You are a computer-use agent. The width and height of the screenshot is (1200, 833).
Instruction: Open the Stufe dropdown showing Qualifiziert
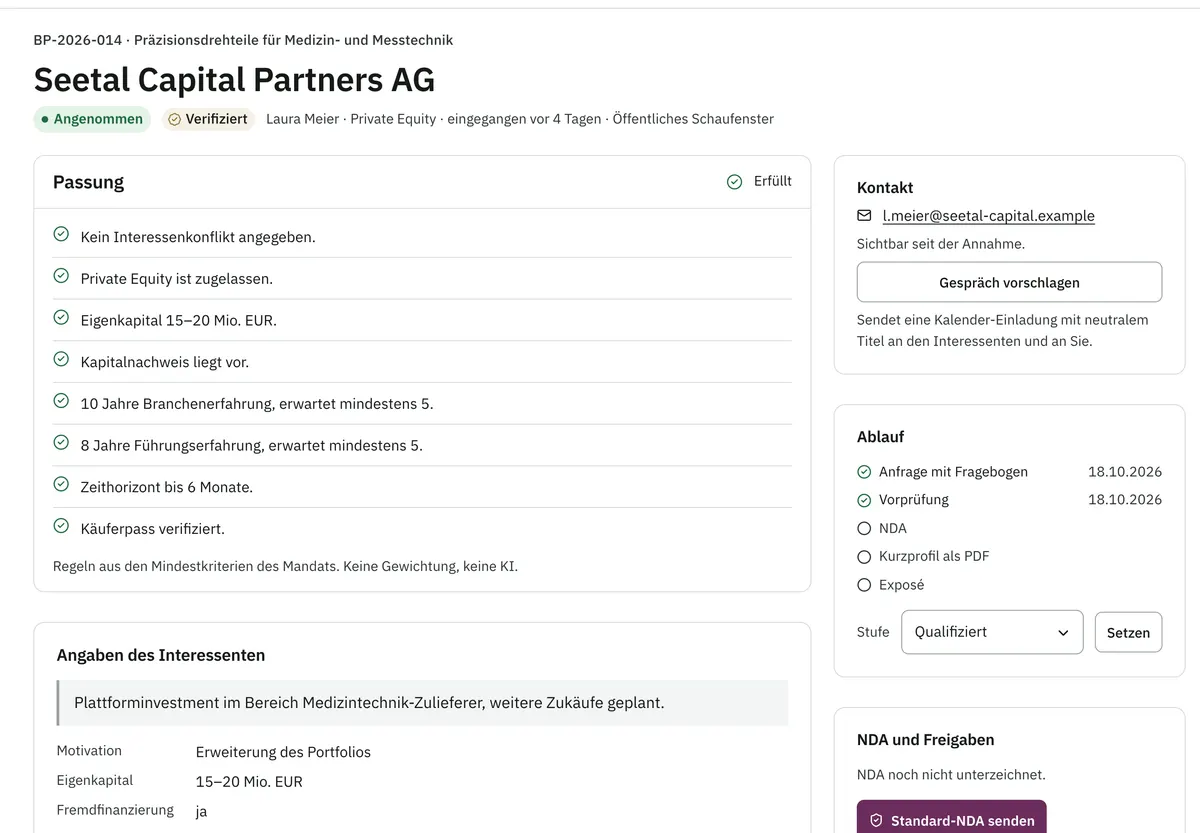pyautogui.click(x=992, y=632)
